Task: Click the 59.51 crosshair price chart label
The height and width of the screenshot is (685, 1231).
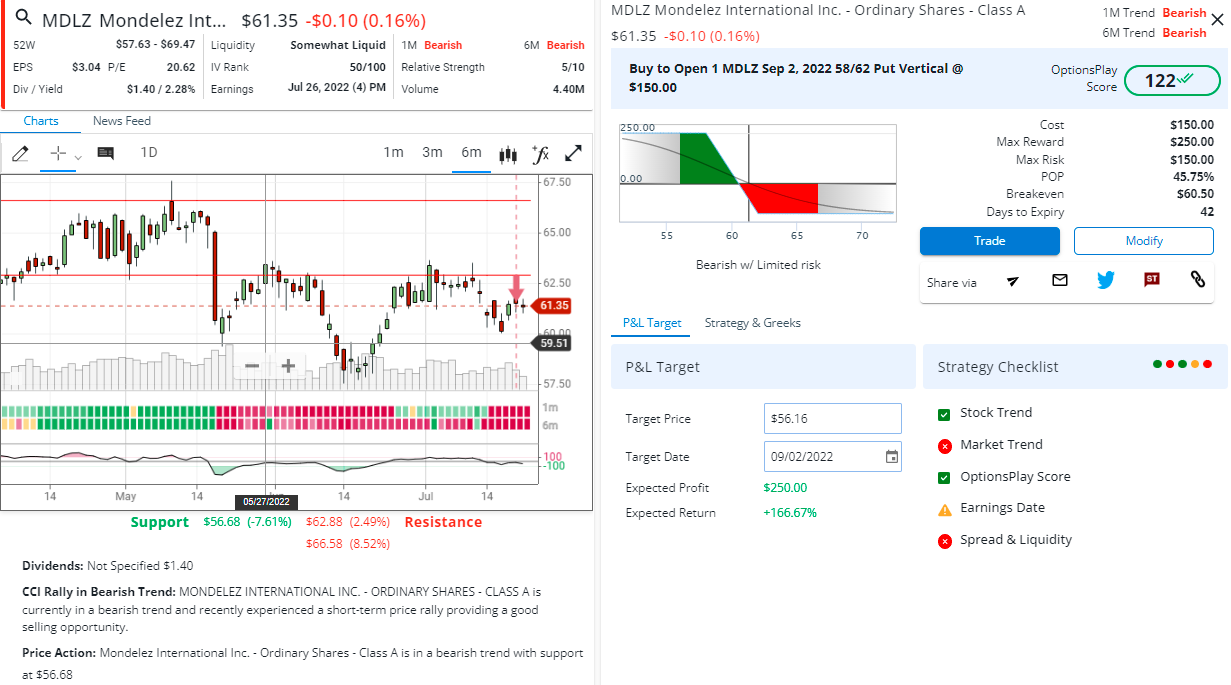Action: (x=552, y=343)
